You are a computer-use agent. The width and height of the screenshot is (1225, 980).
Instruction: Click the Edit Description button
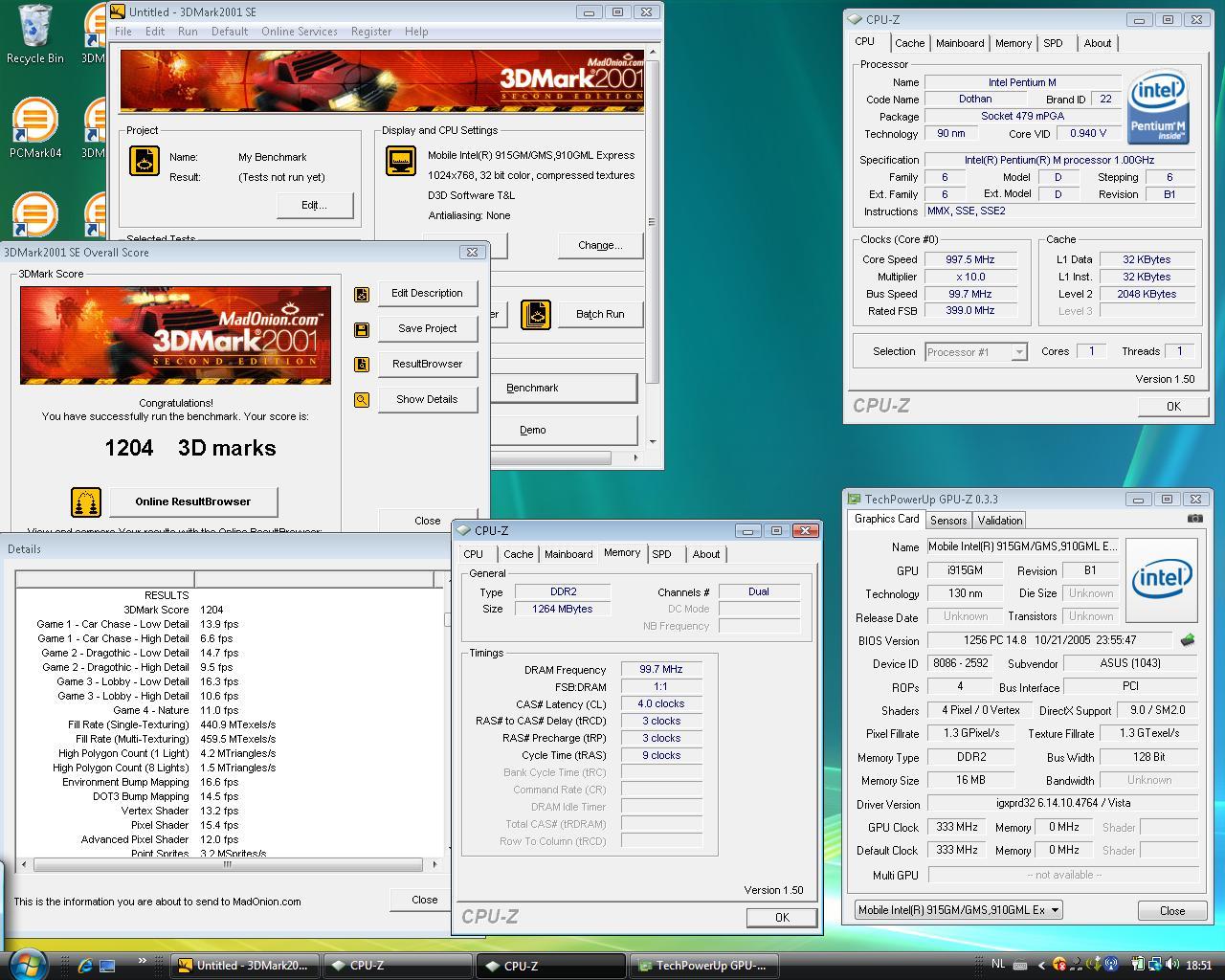pos(427,294)
